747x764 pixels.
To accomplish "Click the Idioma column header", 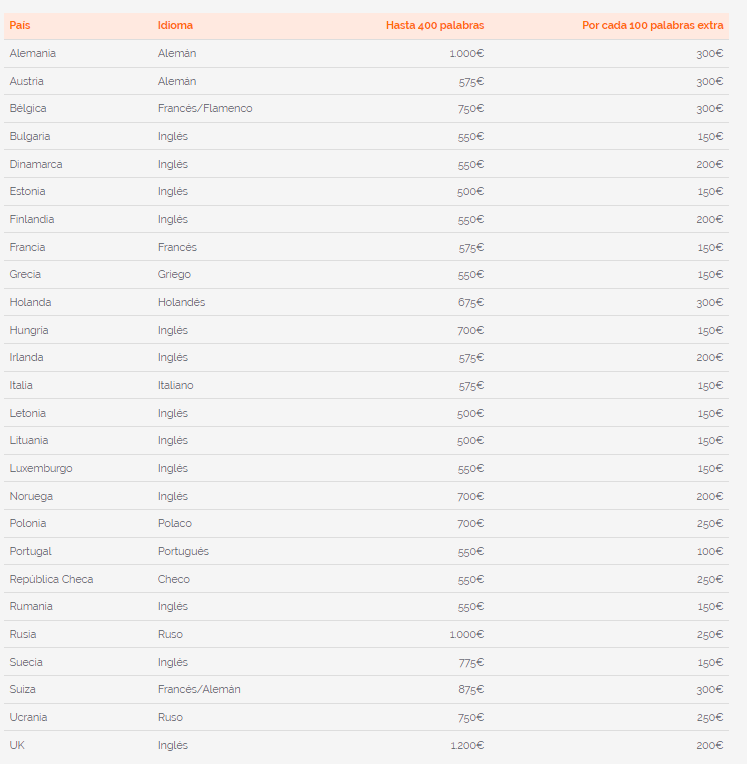I will pyautogui.click(x=175, y=25).
